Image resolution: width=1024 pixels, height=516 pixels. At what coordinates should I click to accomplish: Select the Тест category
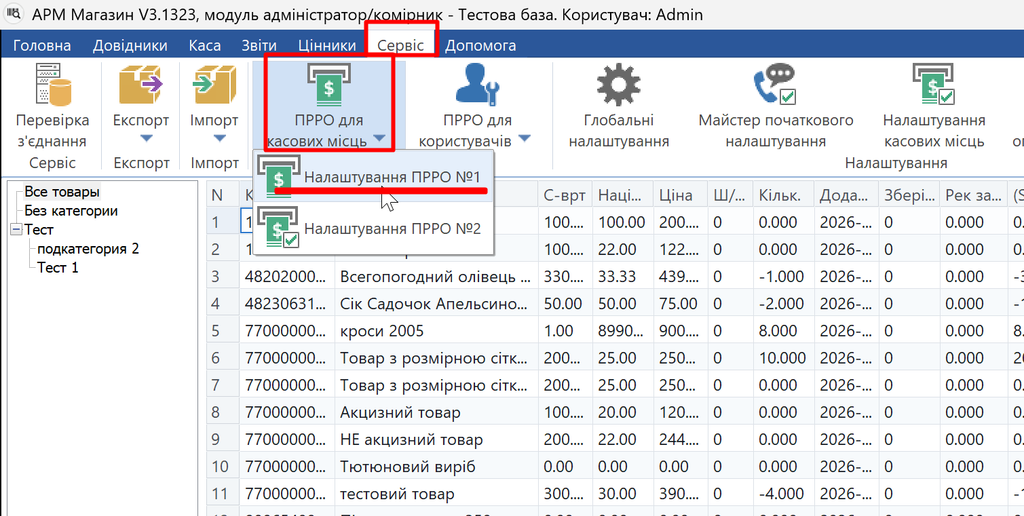pyautogui.click(x=39, y=230)
